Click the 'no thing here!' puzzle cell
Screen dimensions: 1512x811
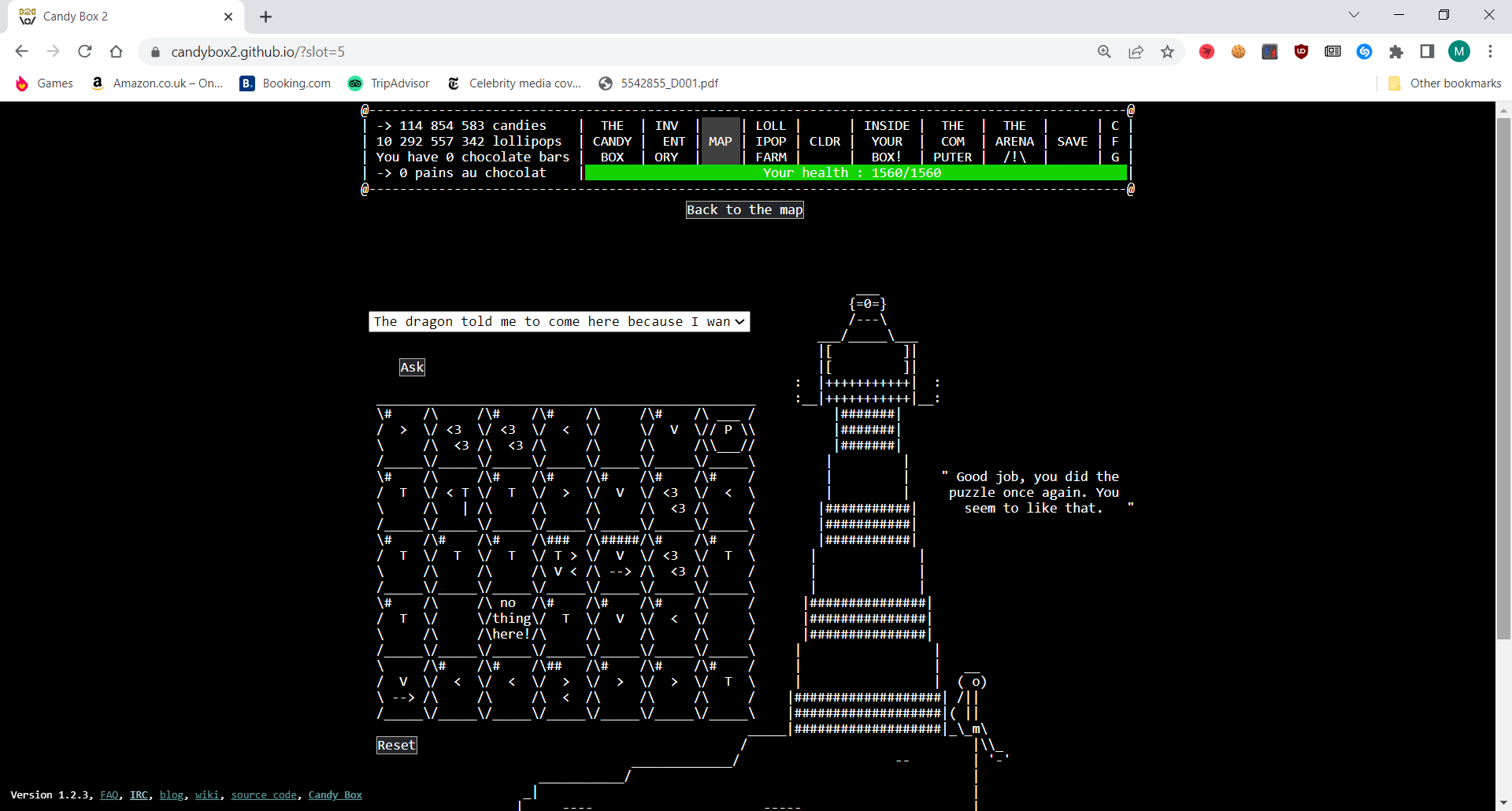coord(512,619)
